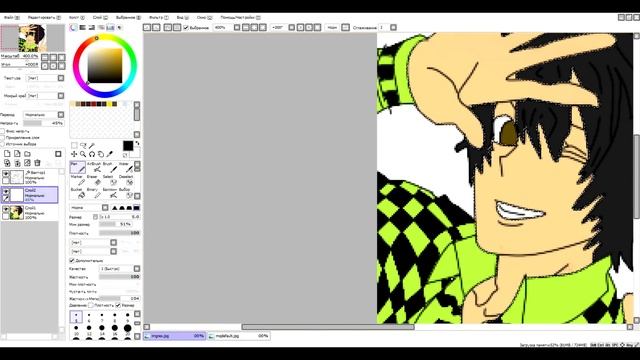Pick the Eyedropper color picker tool

(109, 154)
